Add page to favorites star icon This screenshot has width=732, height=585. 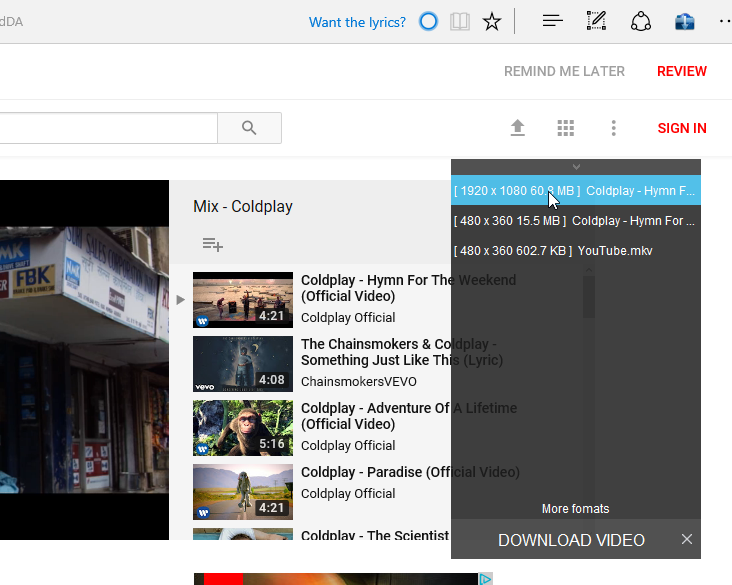(x=492, y=21)
